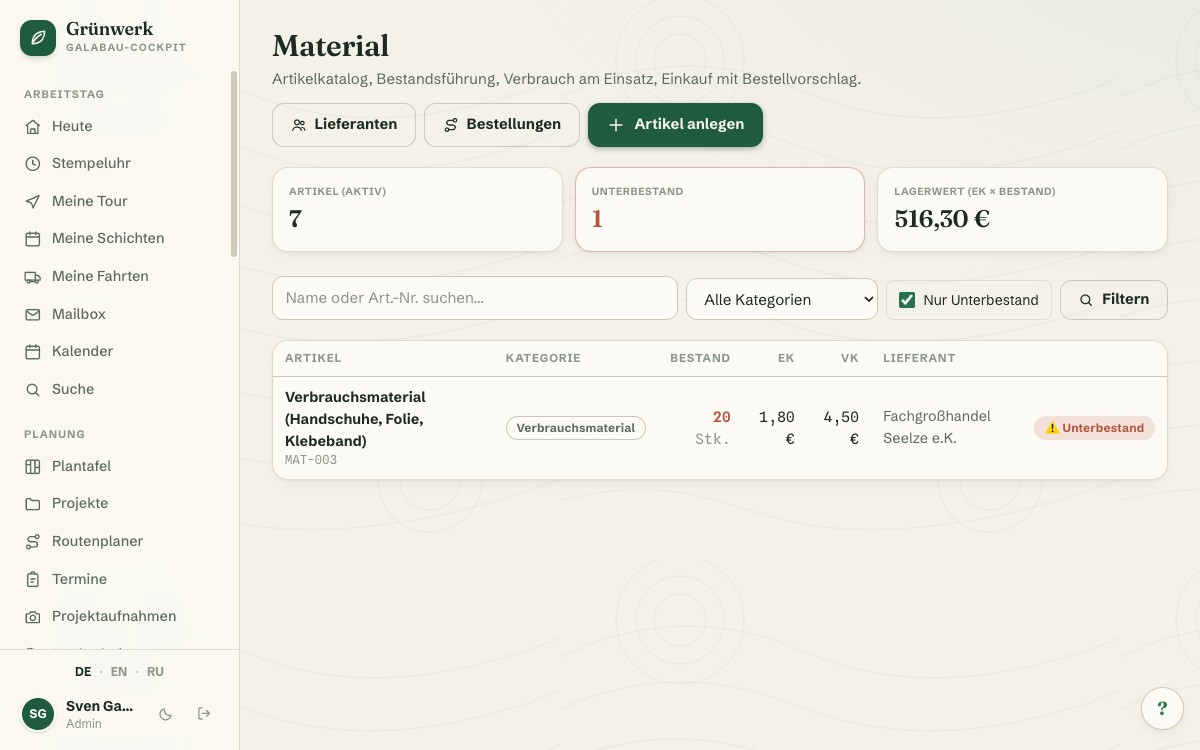Open the Unterbestand summary card
The image size is (1200, 750).
point(720,209)
